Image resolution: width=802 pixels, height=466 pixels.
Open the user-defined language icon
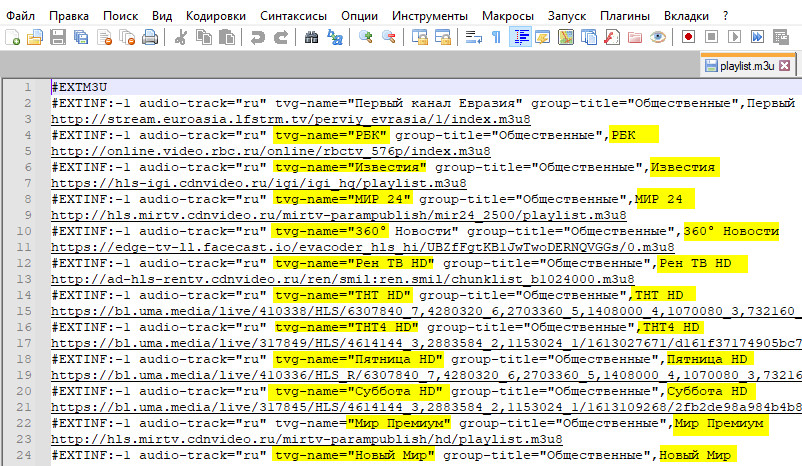[x=543, y=37]
